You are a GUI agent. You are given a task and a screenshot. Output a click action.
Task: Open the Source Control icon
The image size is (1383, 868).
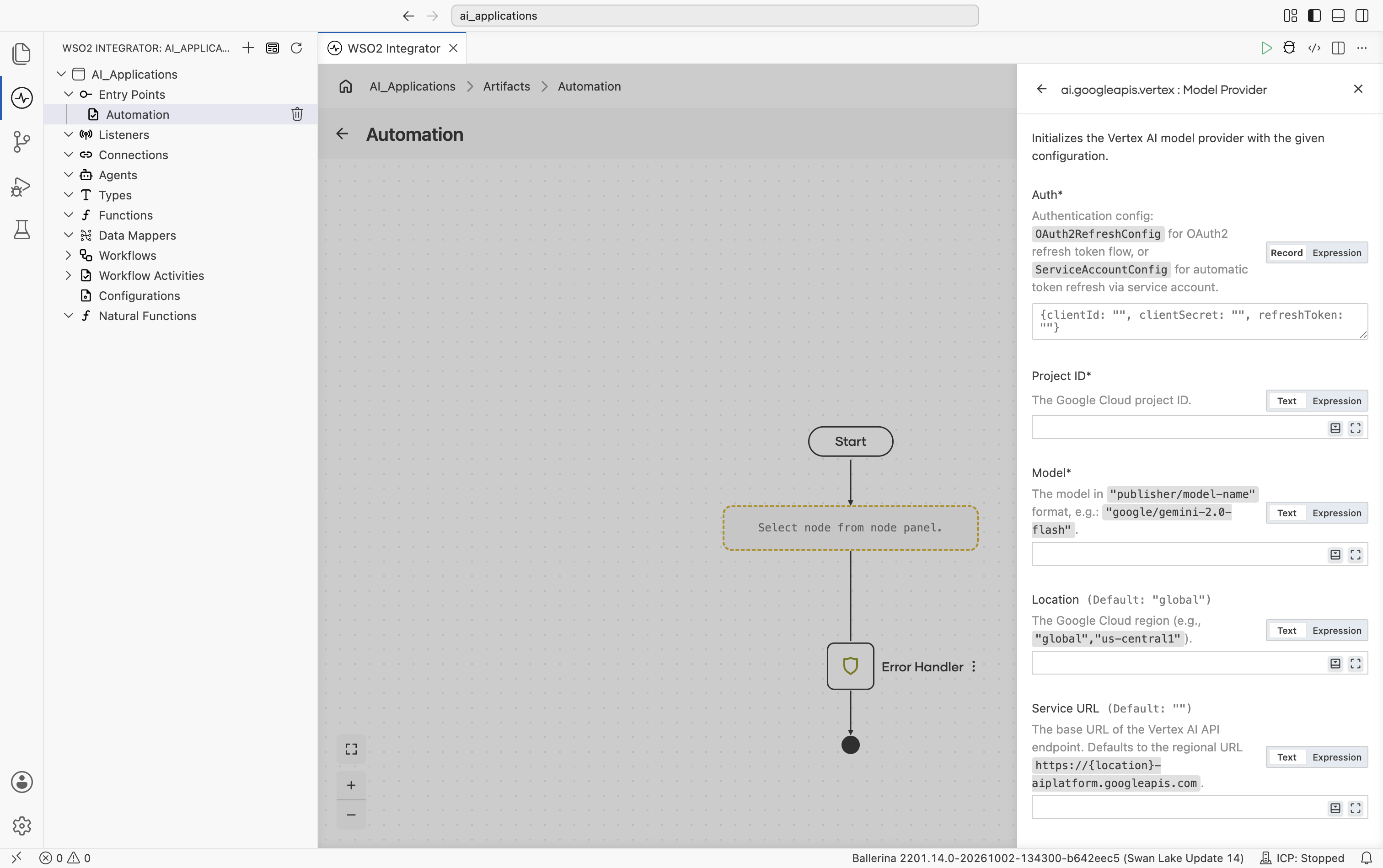(21, 142)
